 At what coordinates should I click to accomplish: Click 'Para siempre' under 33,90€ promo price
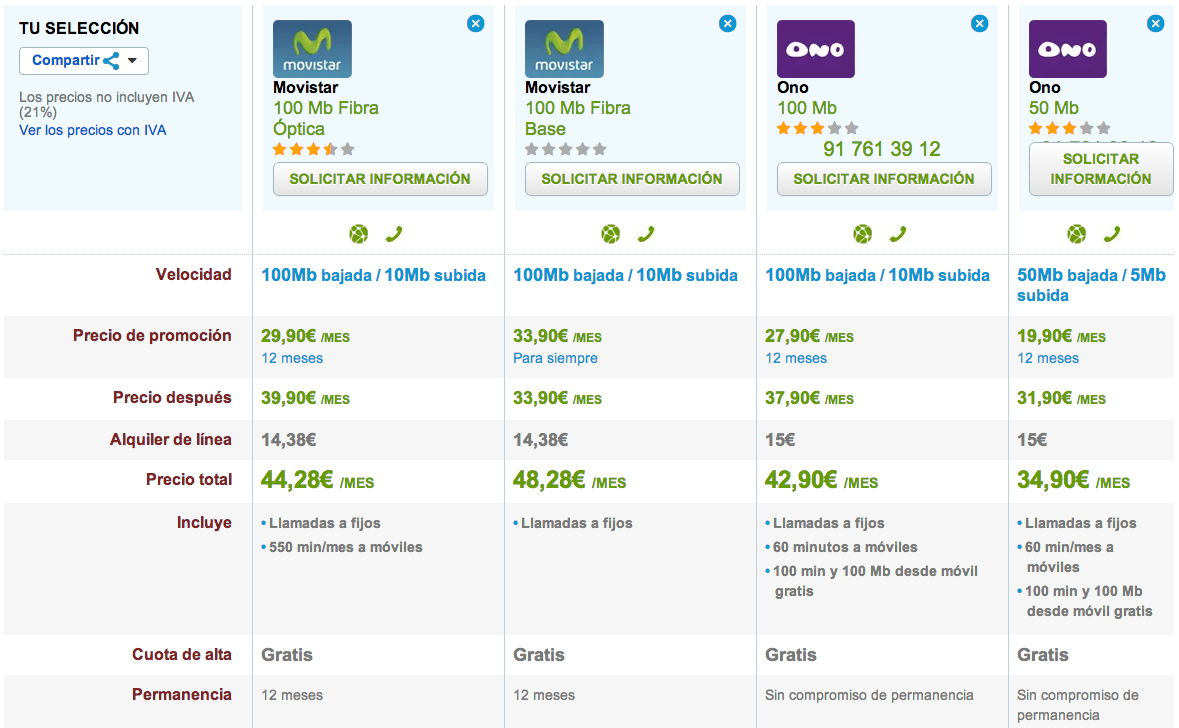(x=555, y=359)
